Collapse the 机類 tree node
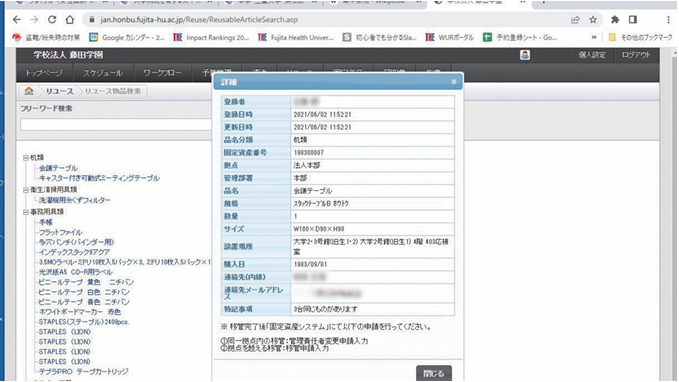 pos(26,158)
